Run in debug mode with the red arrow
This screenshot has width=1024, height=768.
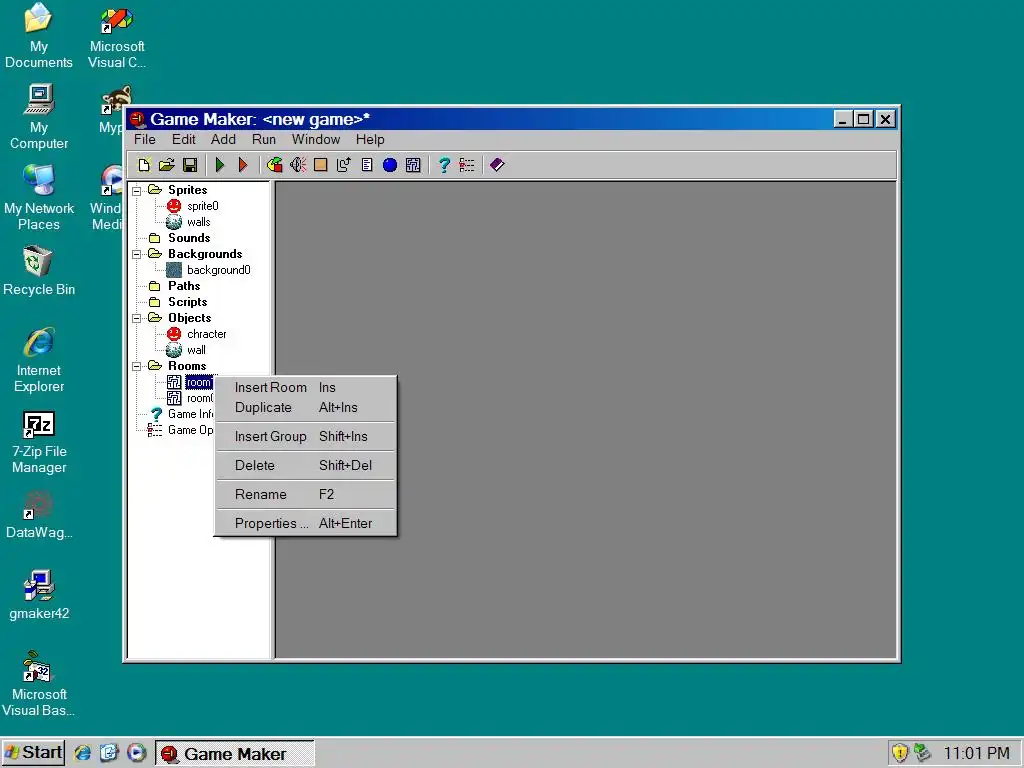pyautogui.click(x=243, y=165)
